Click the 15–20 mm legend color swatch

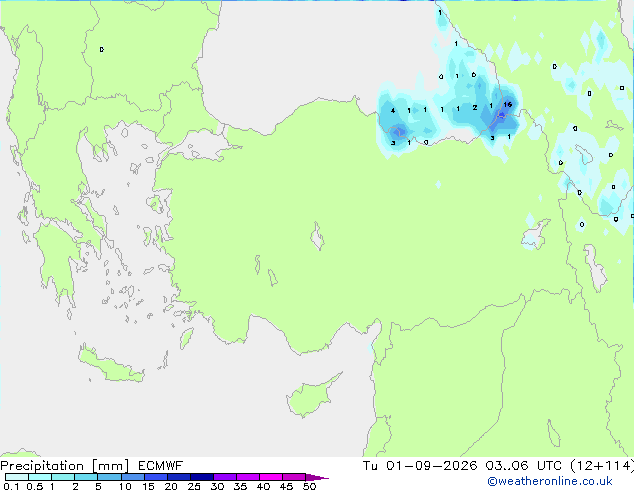pos(155,477)
